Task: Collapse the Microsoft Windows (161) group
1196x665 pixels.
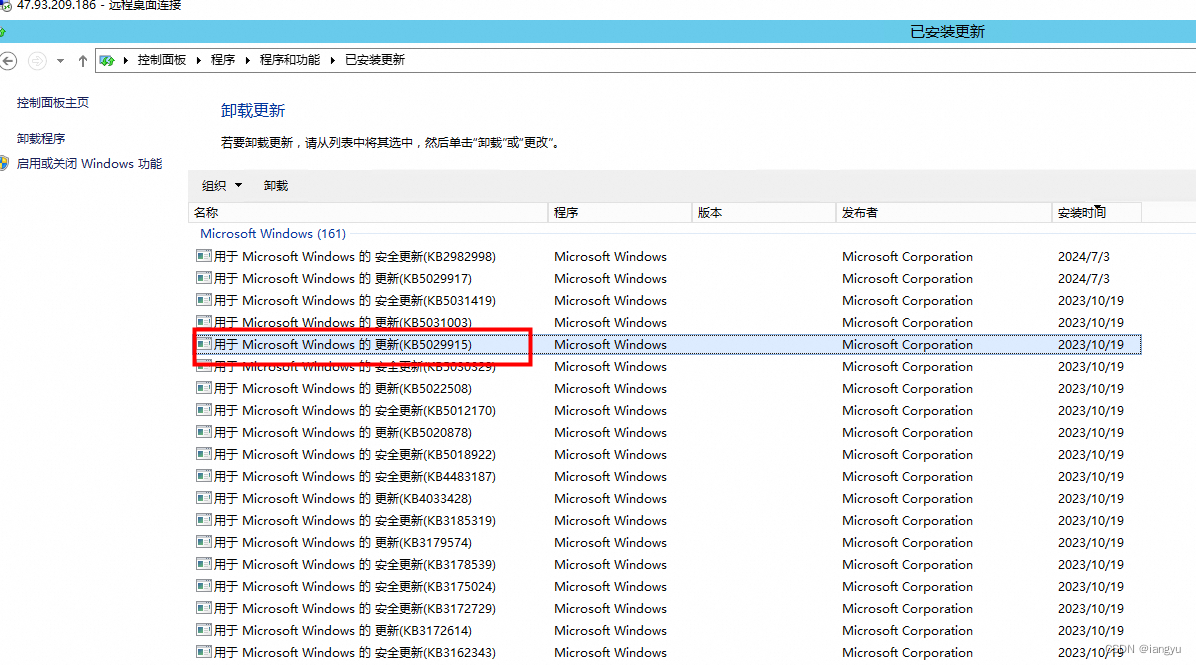Action: (272, 233)
